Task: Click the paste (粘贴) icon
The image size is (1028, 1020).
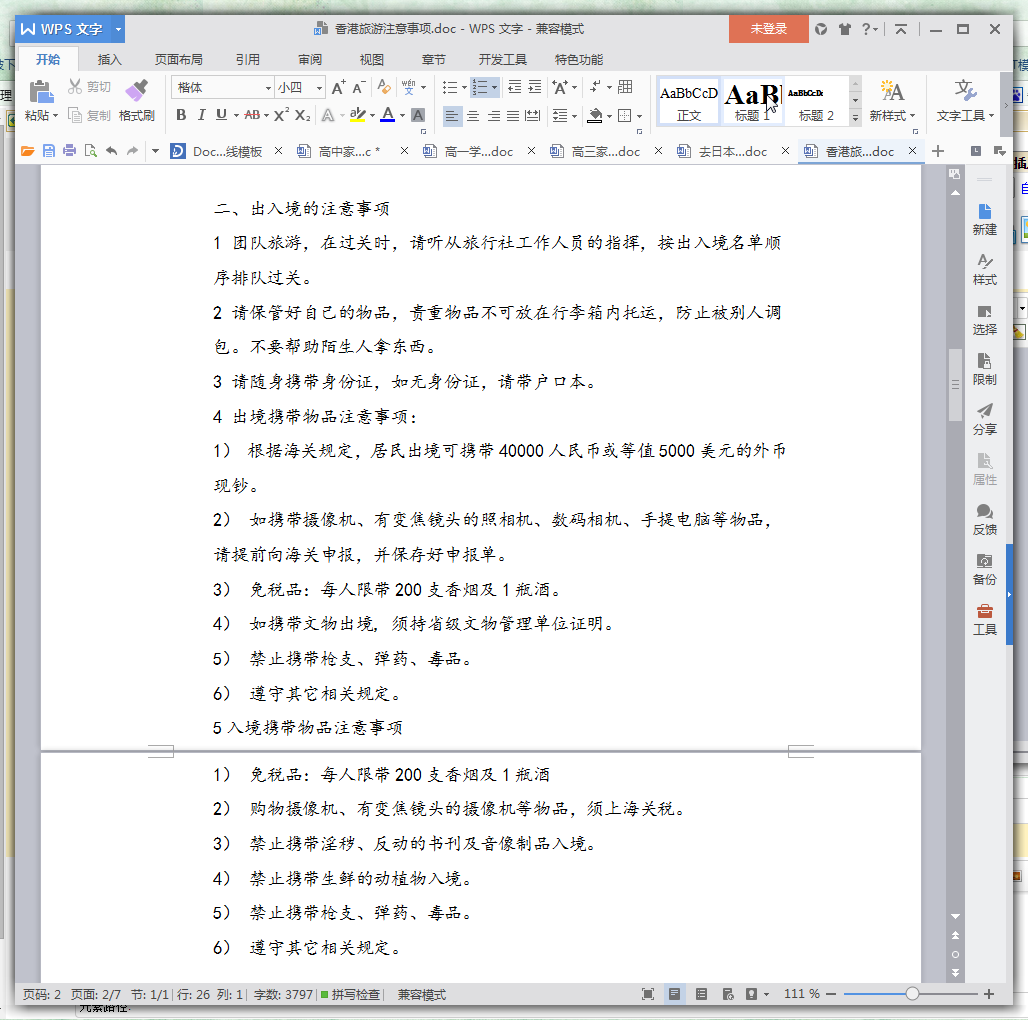Action: pos(41,92)
